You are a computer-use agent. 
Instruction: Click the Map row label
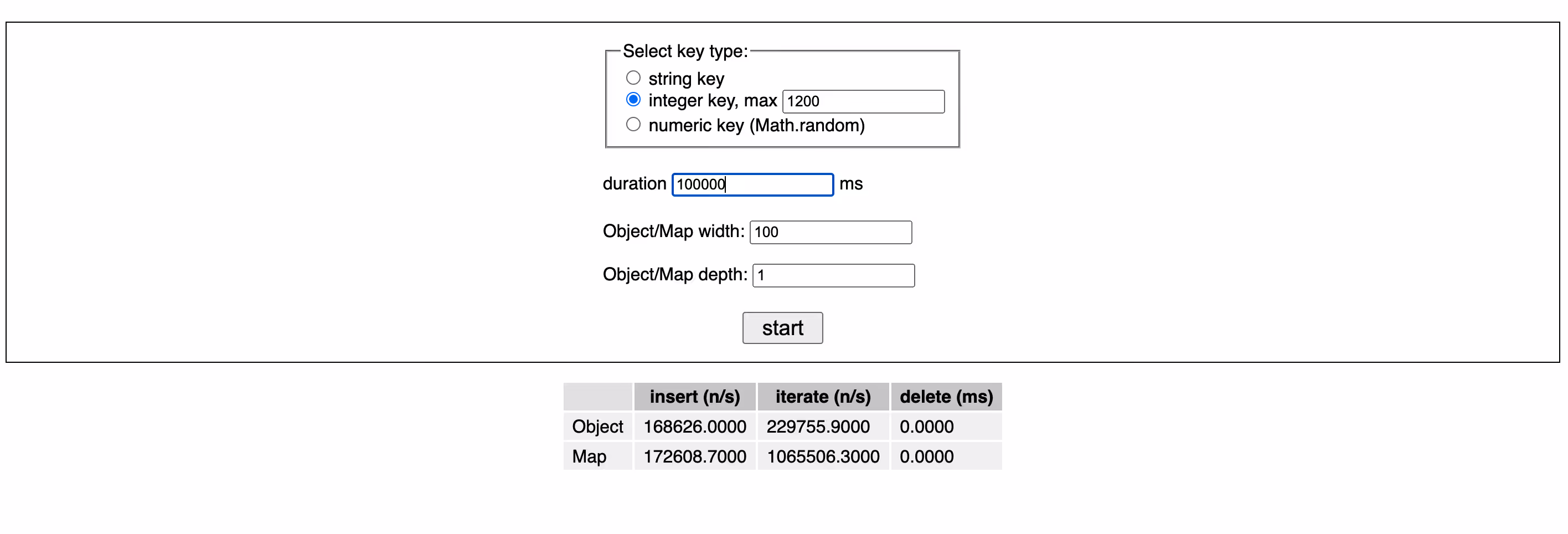589,456
